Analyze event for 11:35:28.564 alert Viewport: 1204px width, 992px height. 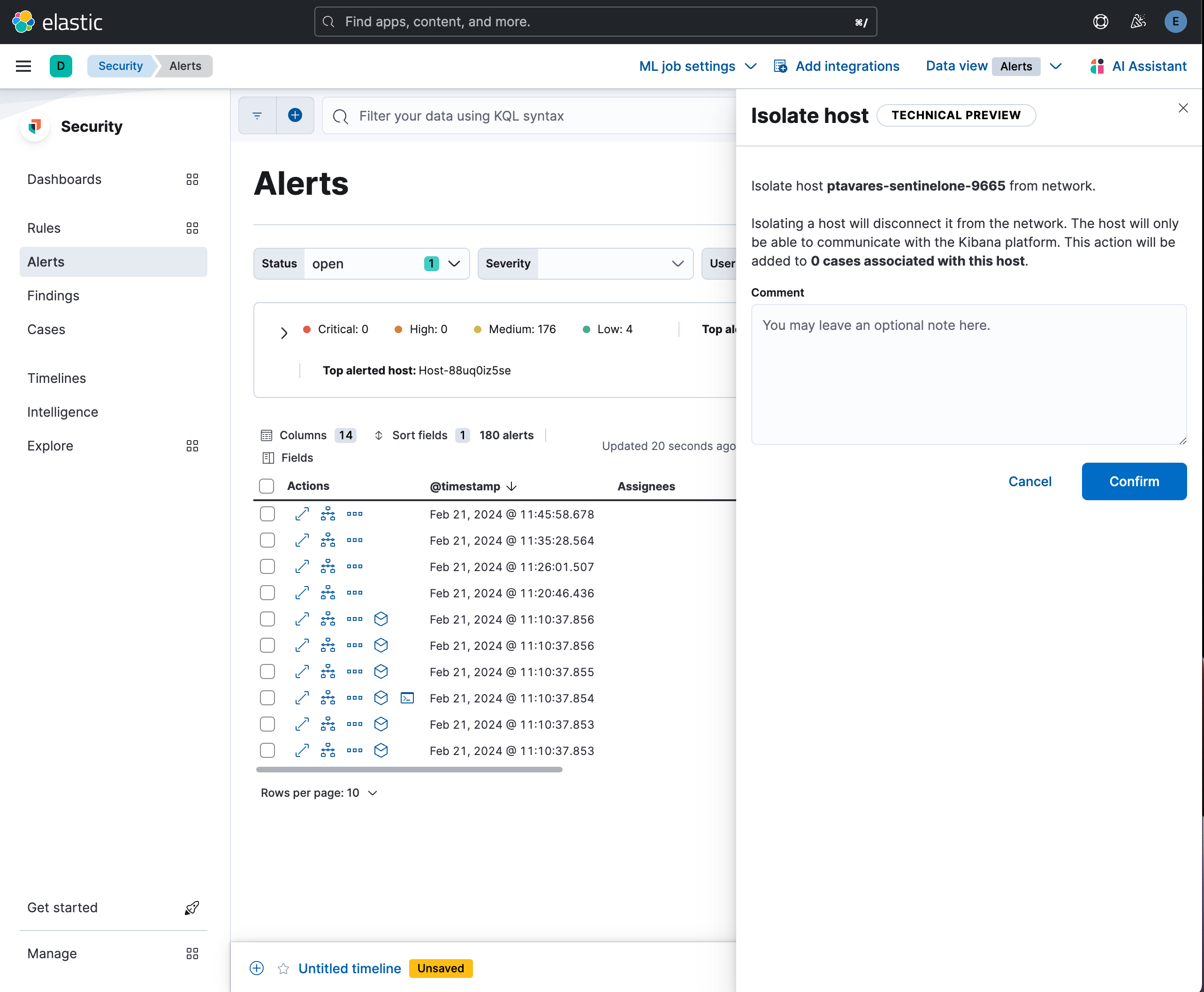[x=328, y=540]
